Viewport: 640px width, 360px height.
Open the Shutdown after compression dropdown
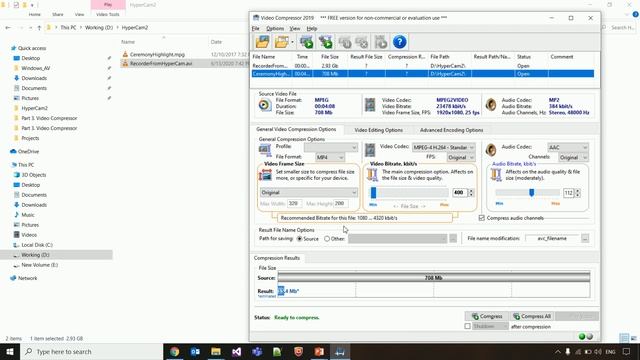[490, 326]
